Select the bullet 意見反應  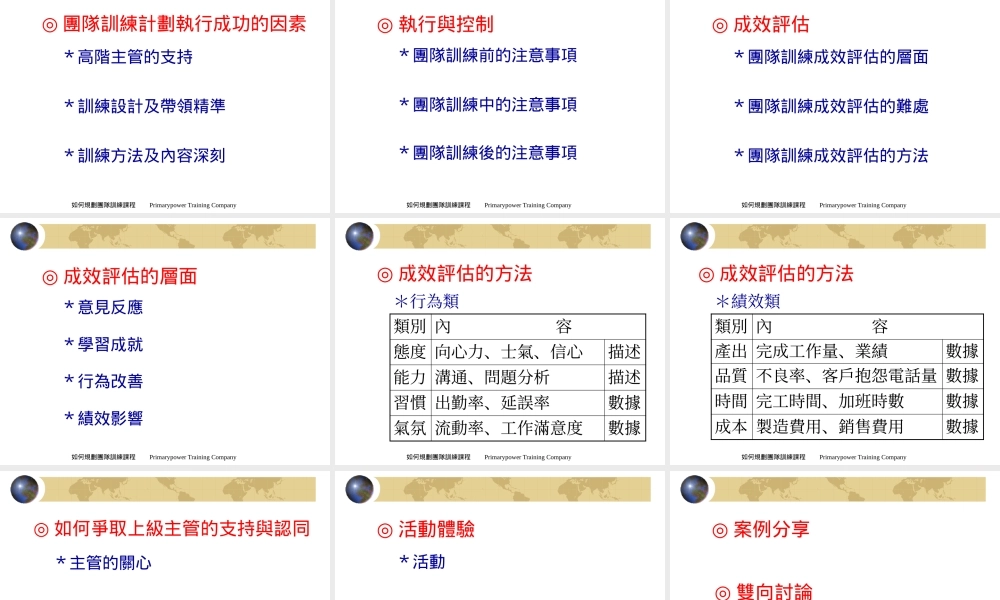coord(103,307)
